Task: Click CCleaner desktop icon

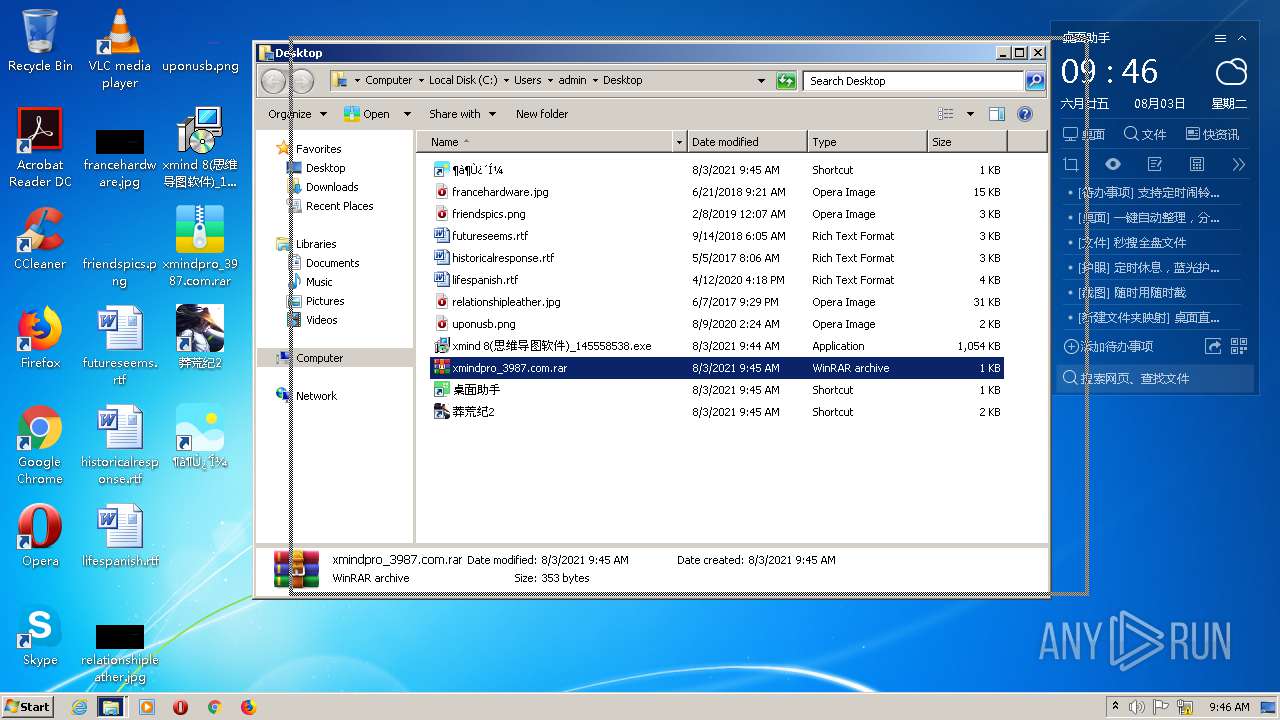Action: (40, 239)
